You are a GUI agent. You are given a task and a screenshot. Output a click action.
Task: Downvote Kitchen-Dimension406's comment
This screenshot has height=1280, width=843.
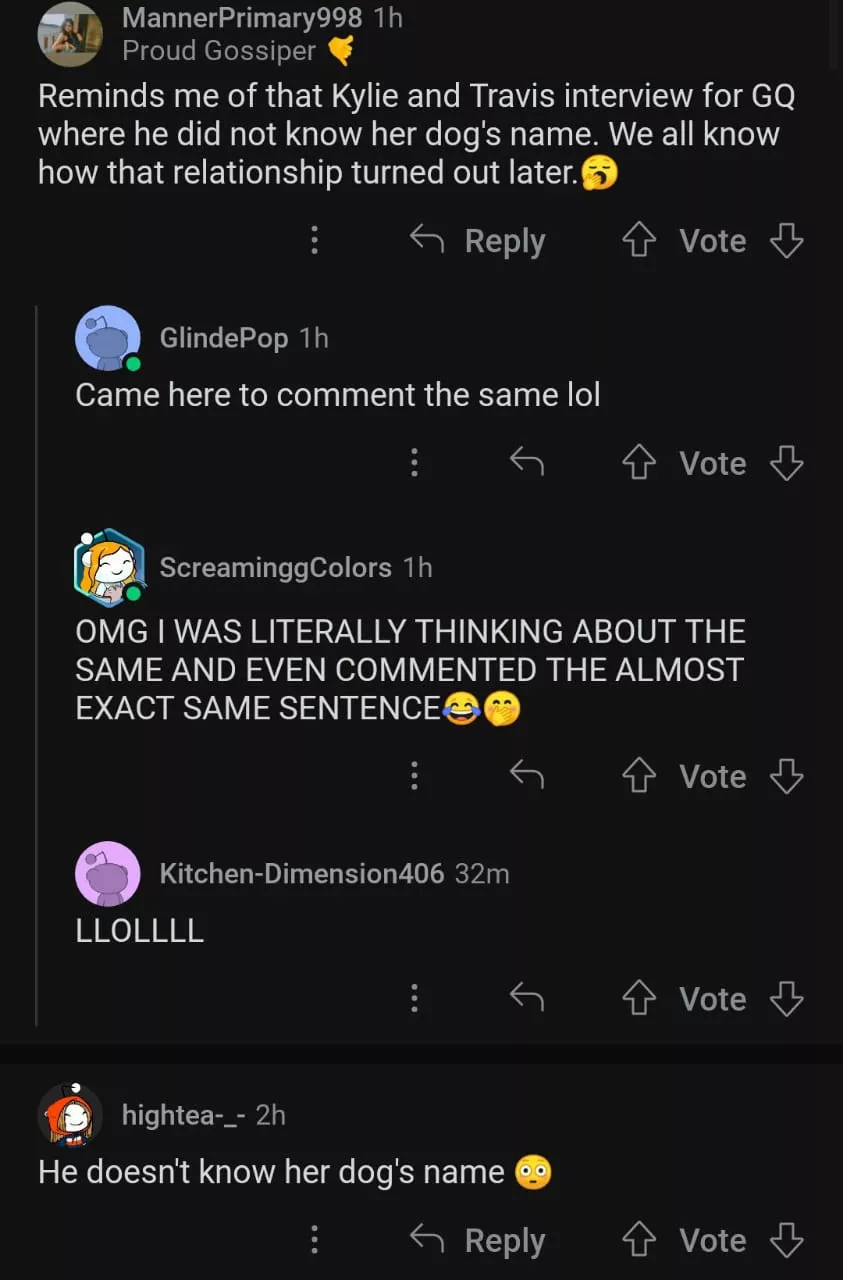click(x=787, y=999)
